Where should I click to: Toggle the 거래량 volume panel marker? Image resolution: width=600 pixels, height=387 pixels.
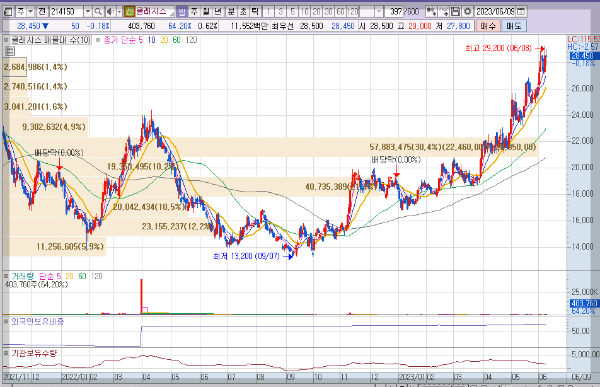(x=6, y=276)
